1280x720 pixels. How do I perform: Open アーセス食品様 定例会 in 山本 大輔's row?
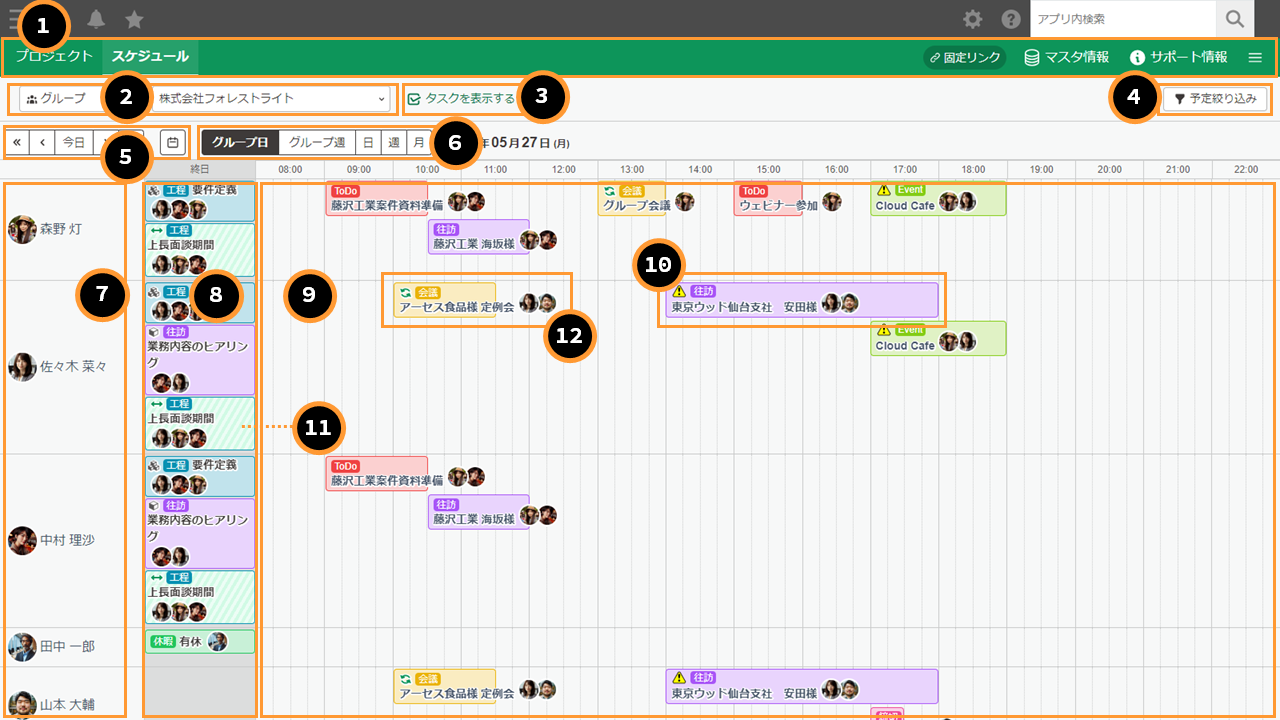pyautogui.click(x=445, y=686)
